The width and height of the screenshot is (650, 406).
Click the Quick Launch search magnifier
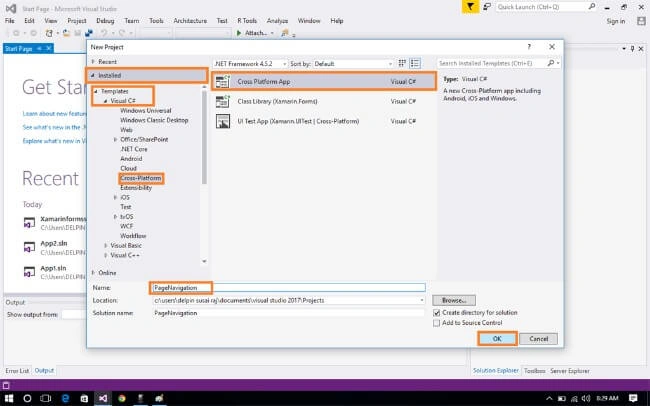click(592, 7)
